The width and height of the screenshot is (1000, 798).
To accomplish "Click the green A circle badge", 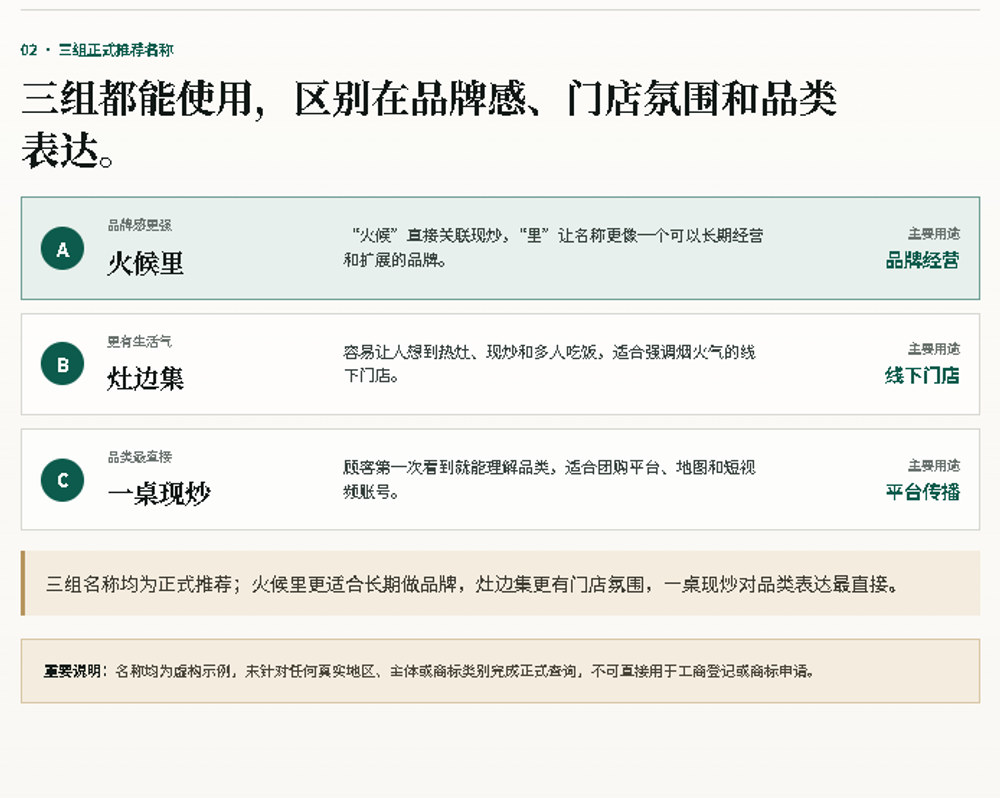I will pyautogui.click(x=62, y=249).
